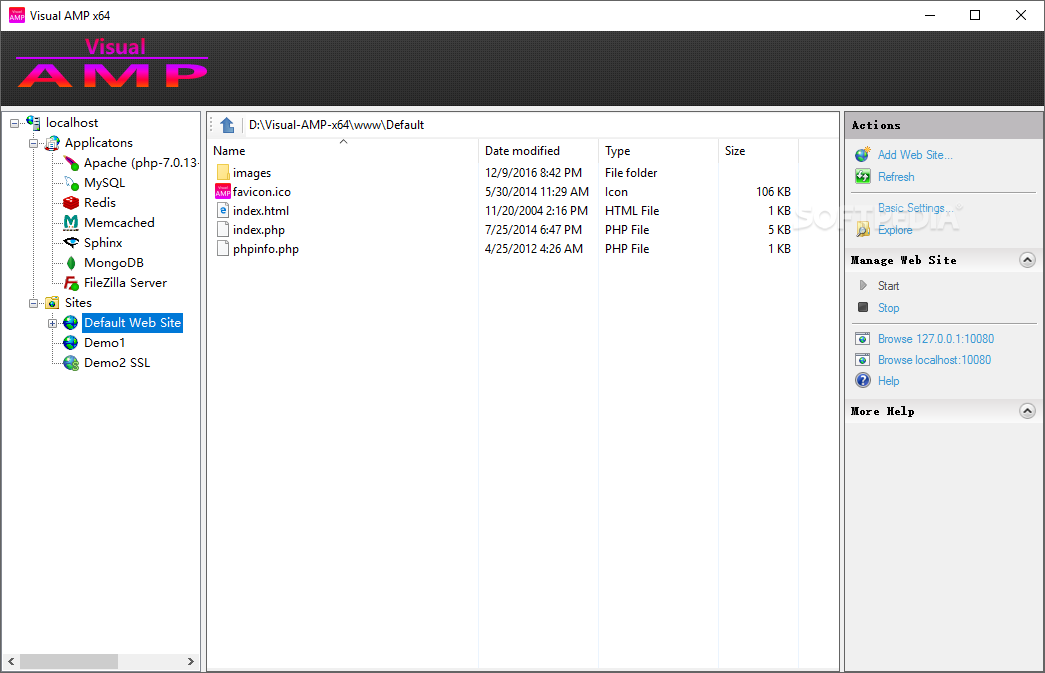
Task: Click the Stop action link
Action: click(888, 308)
